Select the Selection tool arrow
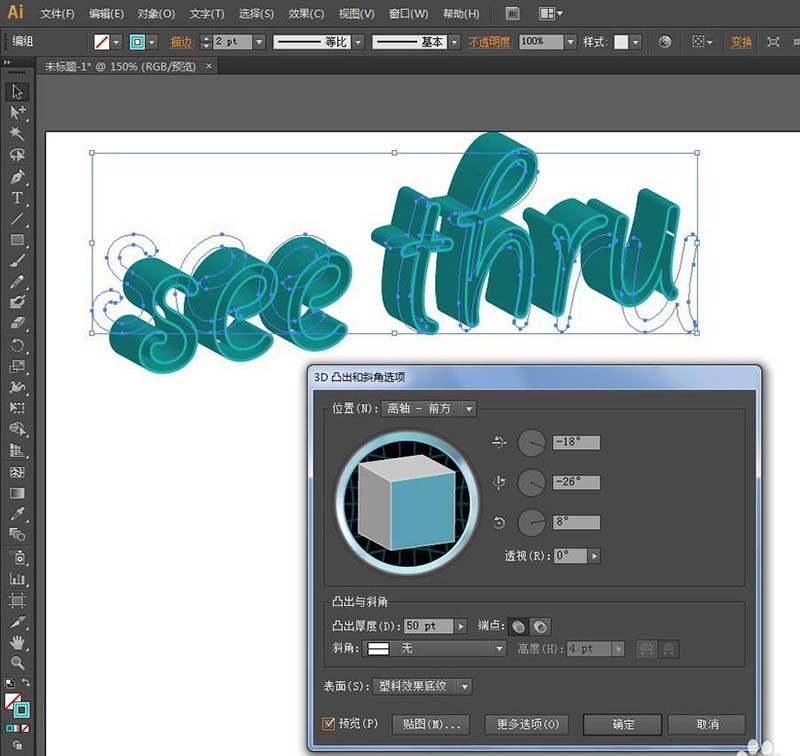This screenshot has height=756, width=800. click(x=17, y=92)
